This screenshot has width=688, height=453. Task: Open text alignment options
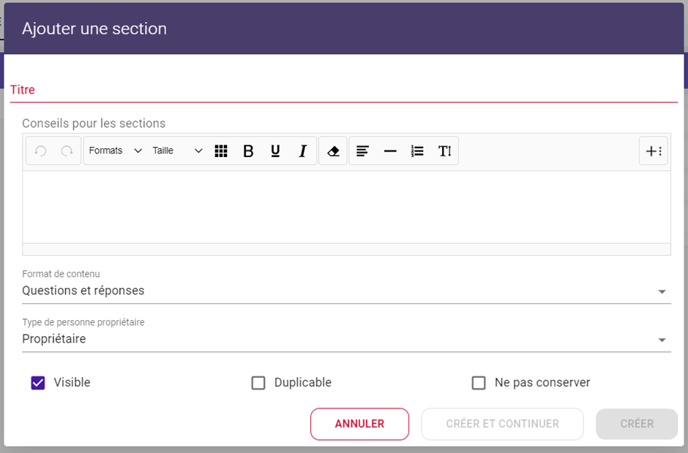click(362, 151)
